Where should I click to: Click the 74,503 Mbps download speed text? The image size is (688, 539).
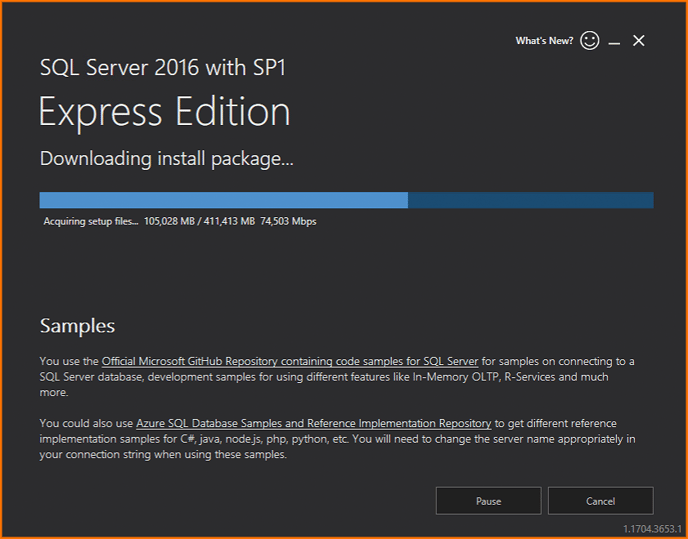coord(288,221)
